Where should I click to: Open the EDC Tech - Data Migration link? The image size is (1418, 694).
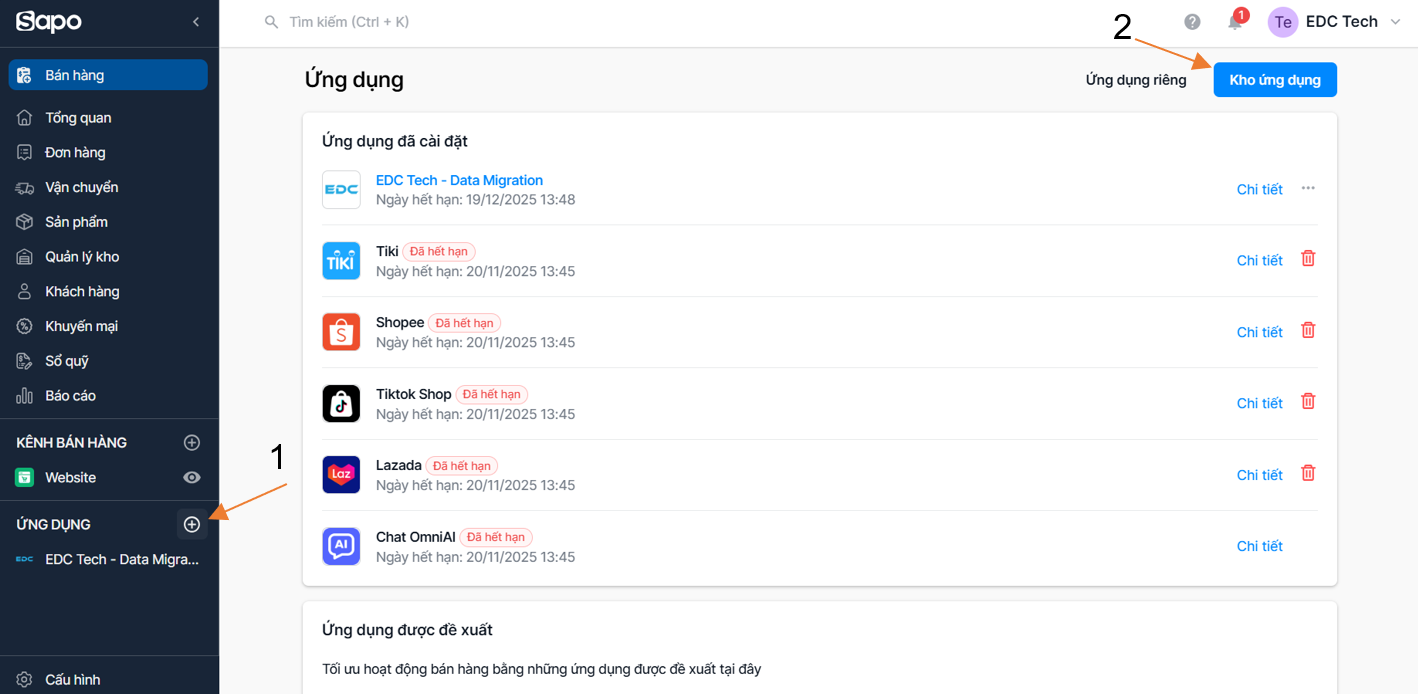coord(459,181)
